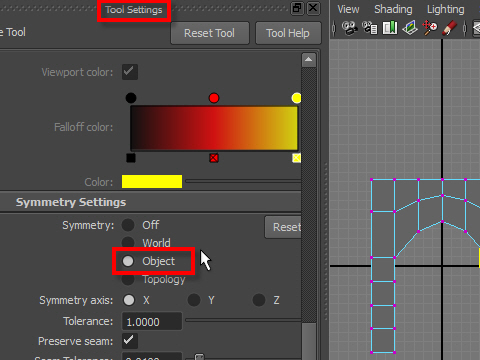Open the yellow Color swatch picker
480x360 pixels.
point(152,182)
